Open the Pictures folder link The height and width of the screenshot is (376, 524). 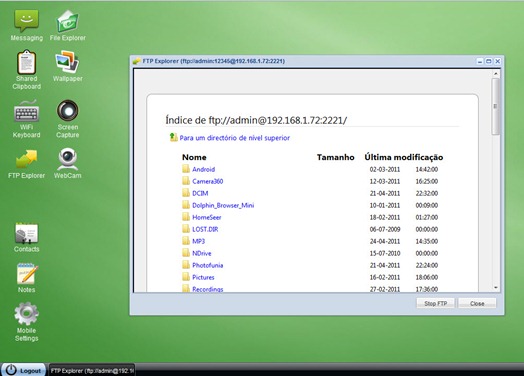[203, 277]
